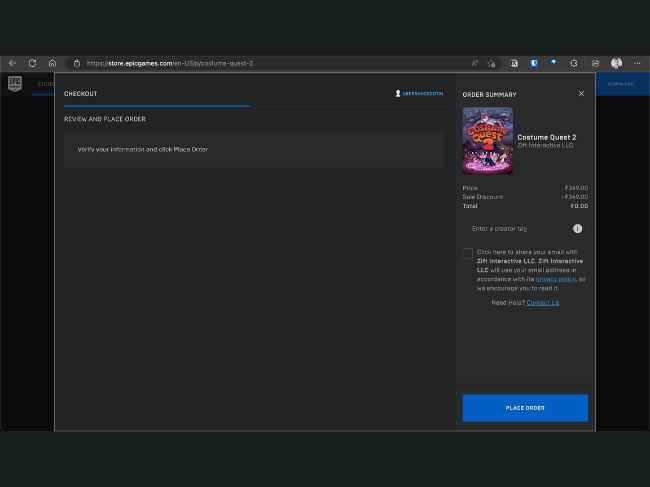Click the blue extension icon right of the shield
Screen dimensions: 650x487
tap(553, 63)
